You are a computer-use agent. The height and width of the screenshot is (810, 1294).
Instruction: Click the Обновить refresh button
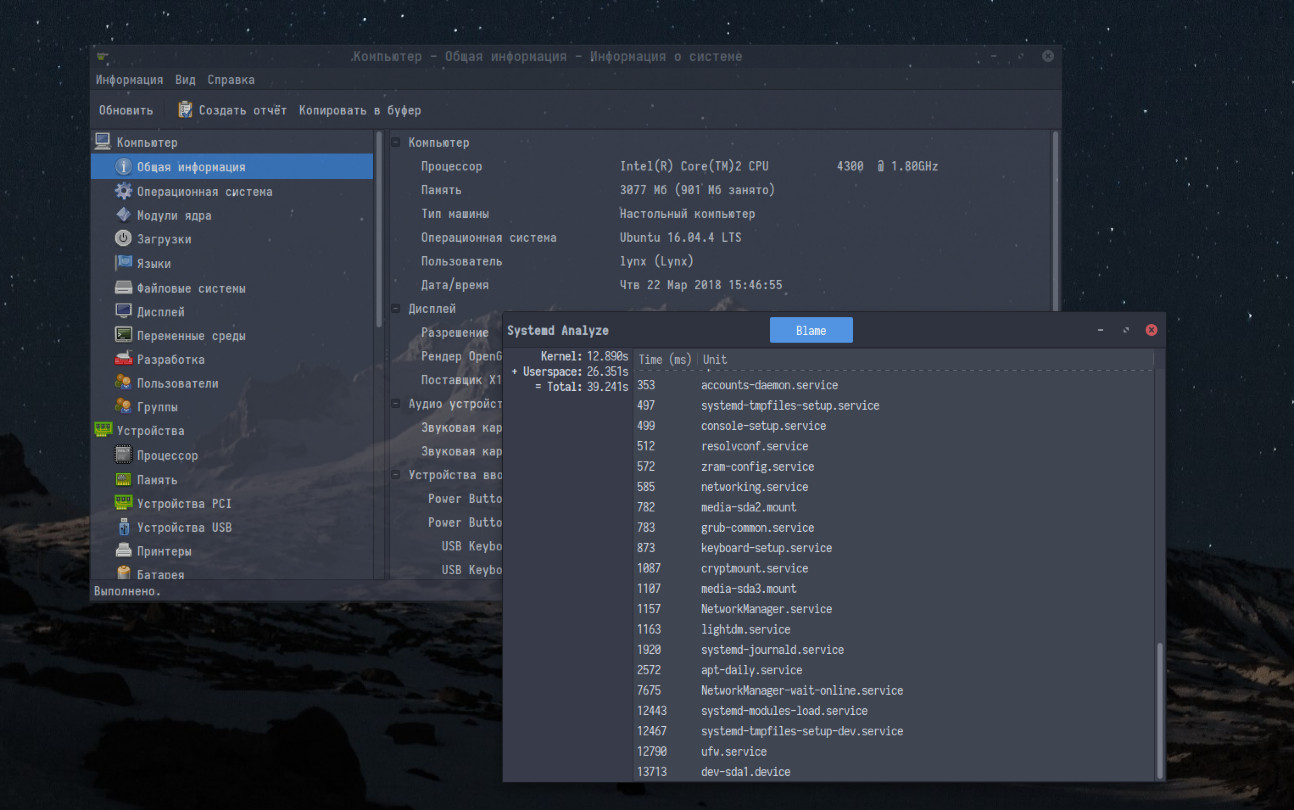coord(126,110)
